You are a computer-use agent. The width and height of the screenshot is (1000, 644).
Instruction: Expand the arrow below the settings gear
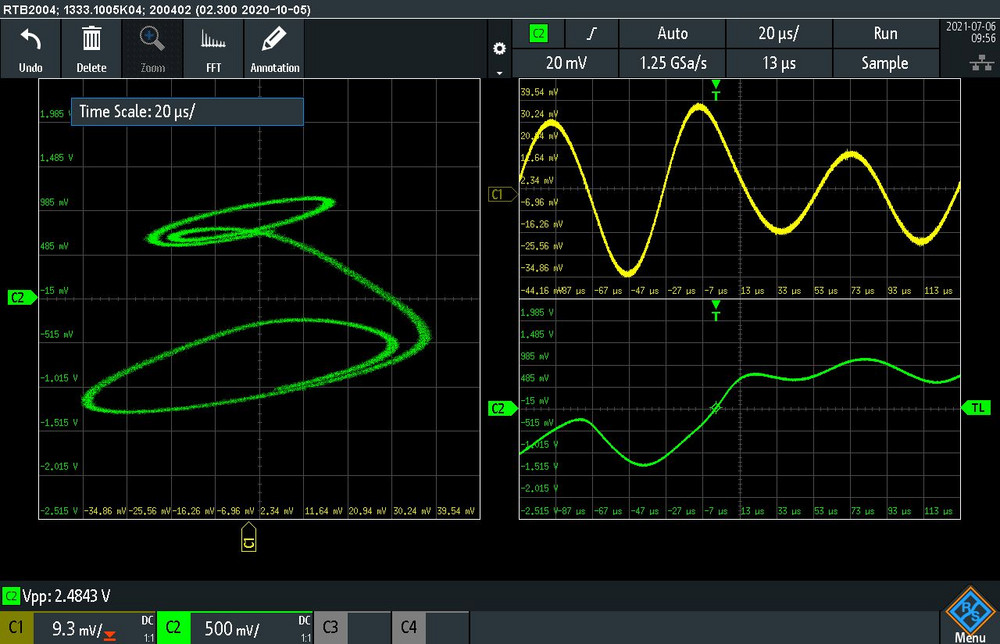pyautogui.click(x=499, y=73)
